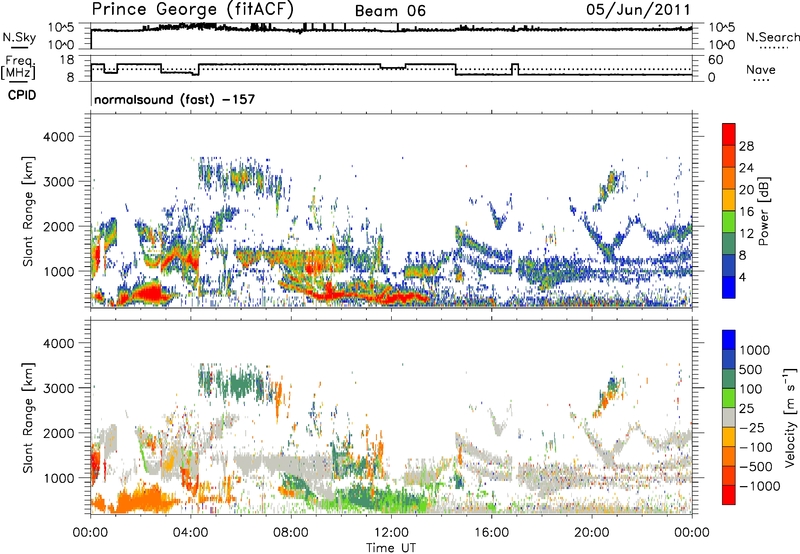Click the '12' Power colorbar tick
The image size is (800, 554).
click(x=746, y=234)
